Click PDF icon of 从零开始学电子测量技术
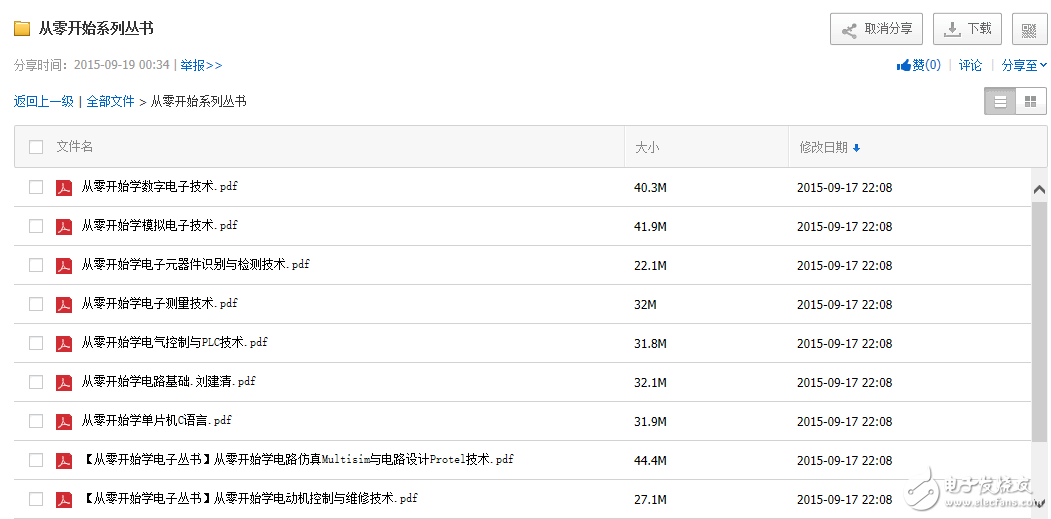Viewport: 1051px width, 519px height. coord(64,304)
